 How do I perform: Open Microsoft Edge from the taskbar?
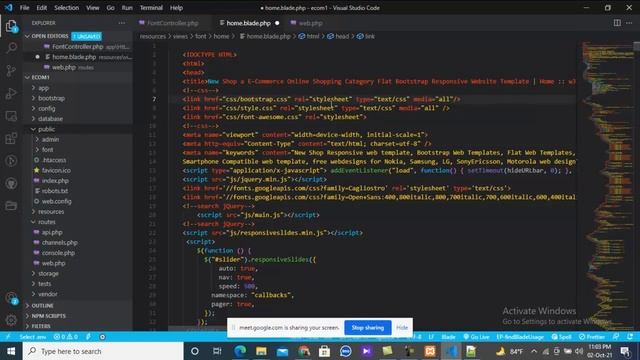coord(240,351)
